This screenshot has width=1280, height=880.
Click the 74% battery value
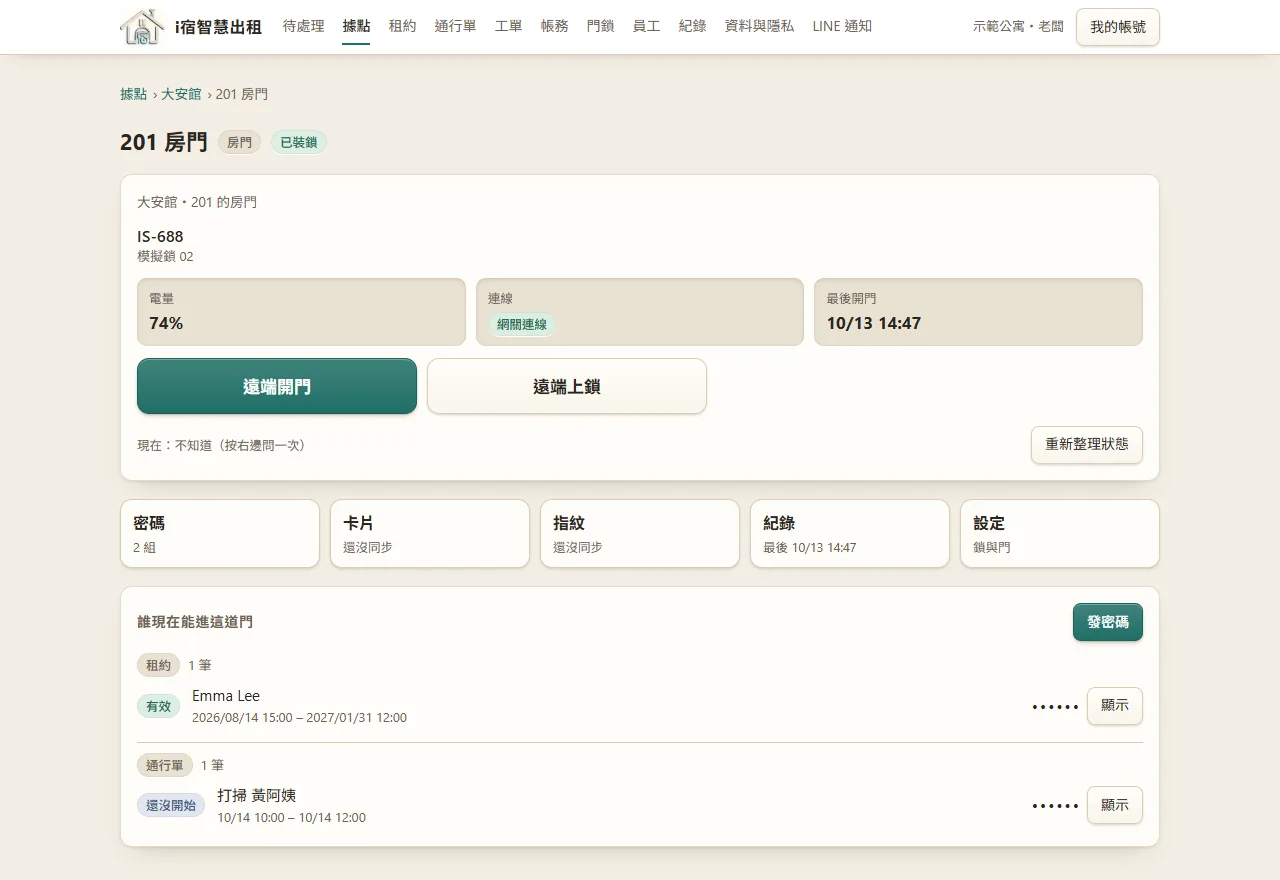pos(166,323)
